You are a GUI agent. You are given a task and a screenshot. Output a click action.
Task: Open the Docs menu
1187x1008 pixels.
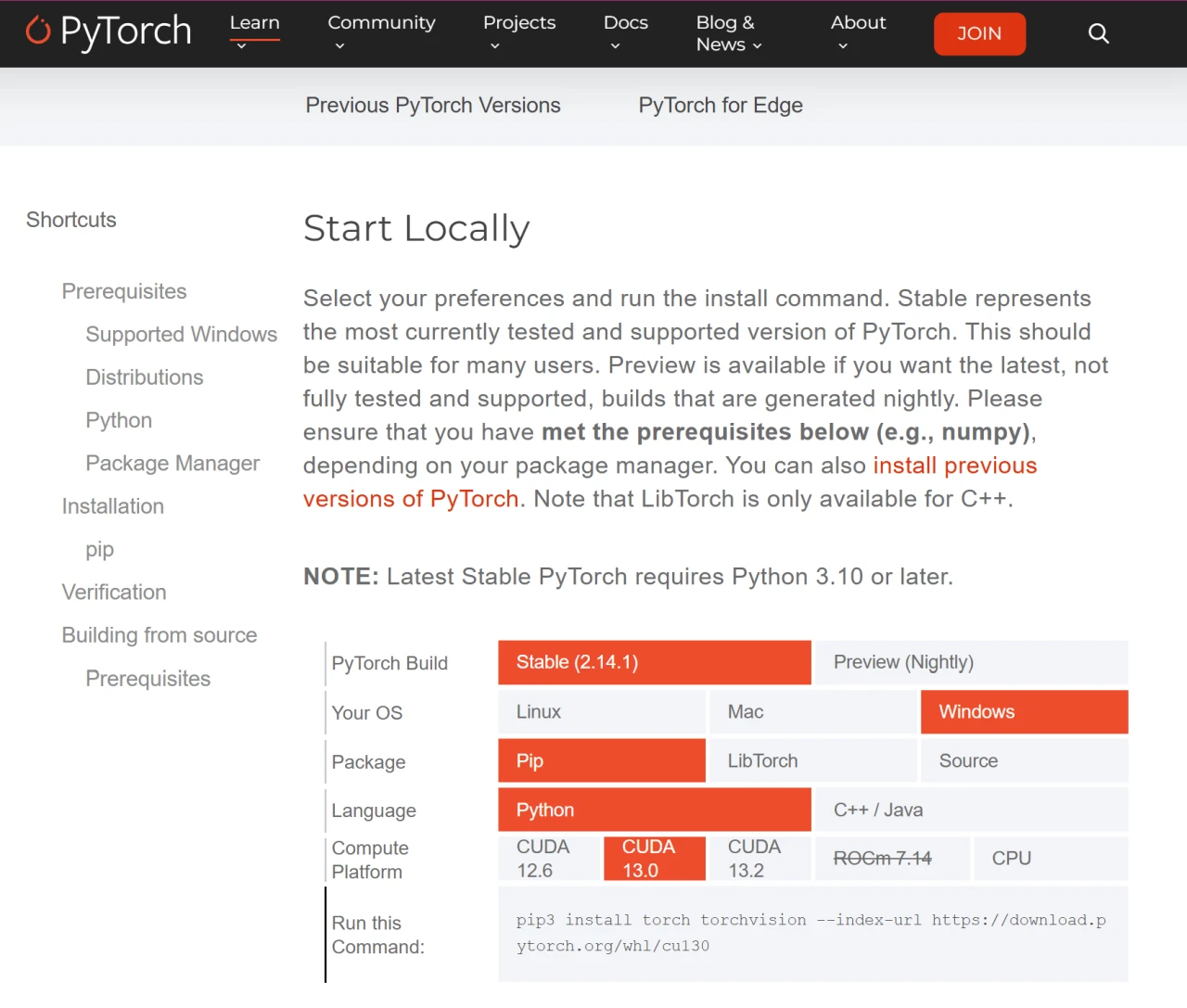(x=626, y=22)
